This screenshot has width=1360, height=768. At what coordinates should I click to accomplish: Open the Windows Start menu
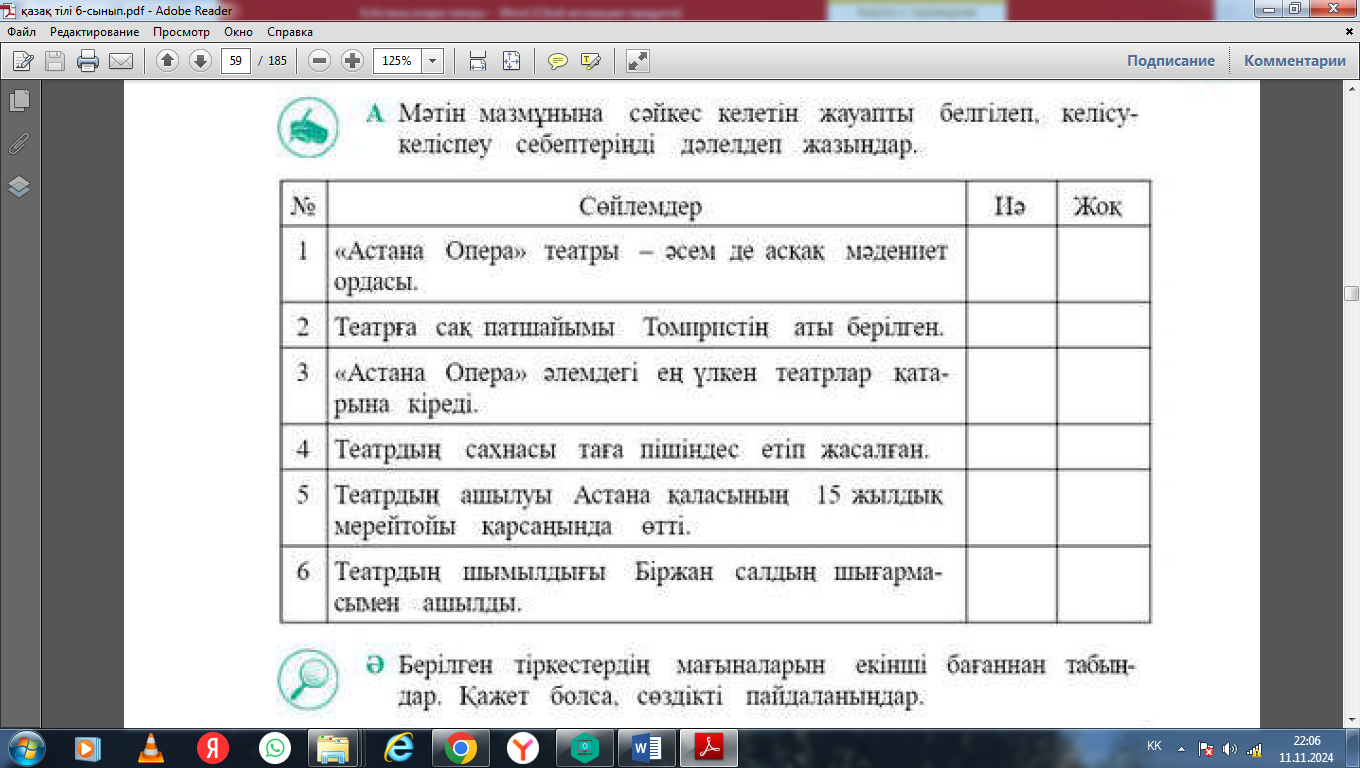point(25,747)
